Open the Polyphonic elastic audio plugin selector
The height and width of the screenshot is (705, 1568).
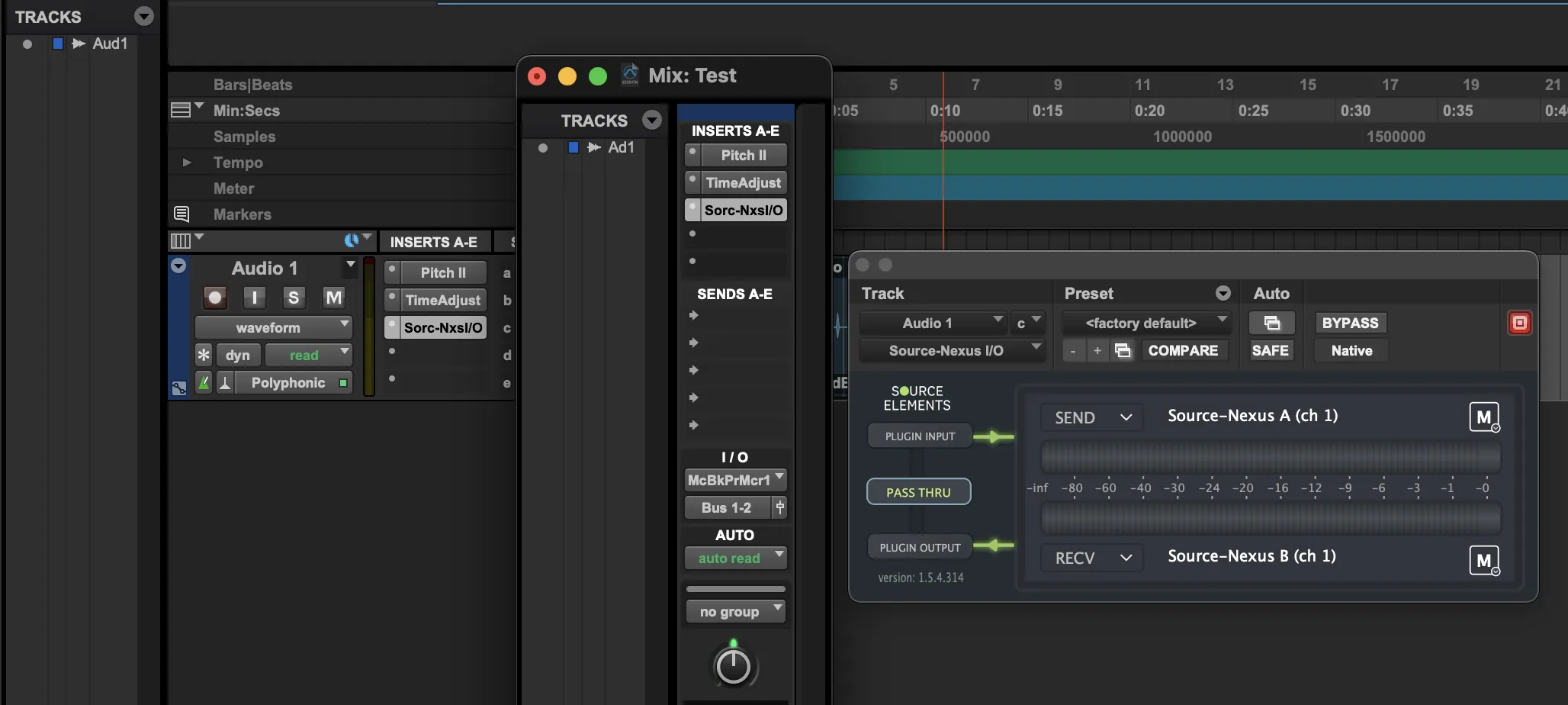click(x=288, y=382)
